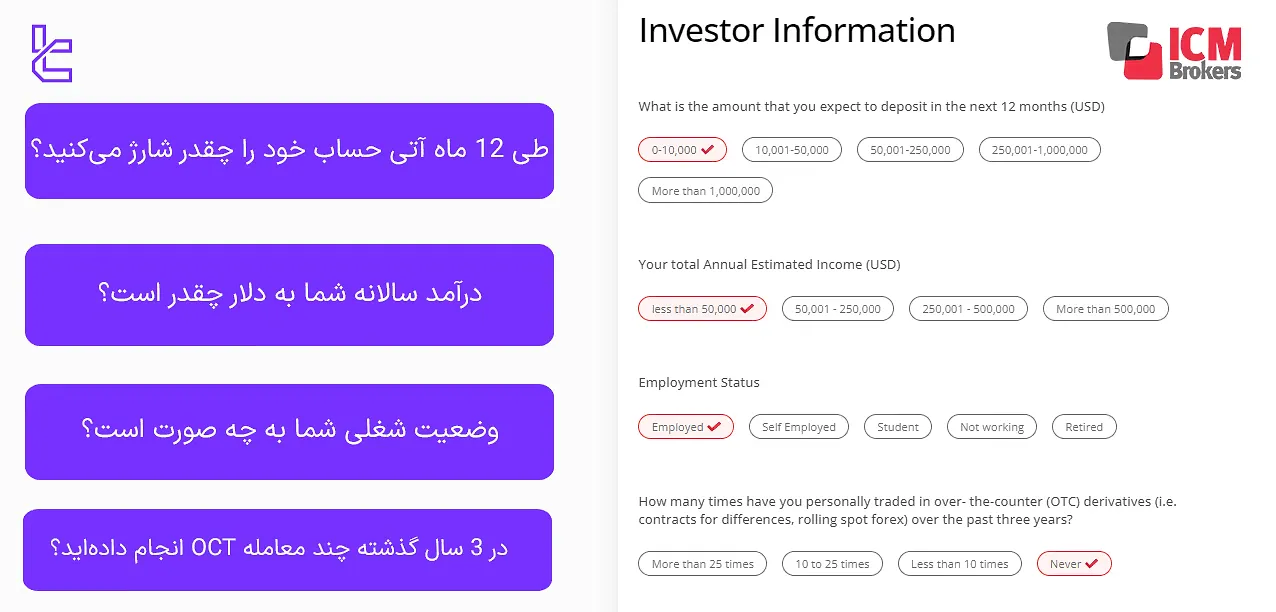Mark Retired under Employment Status
This screenshot has width=1276, height=612.
pos(1084,426)
